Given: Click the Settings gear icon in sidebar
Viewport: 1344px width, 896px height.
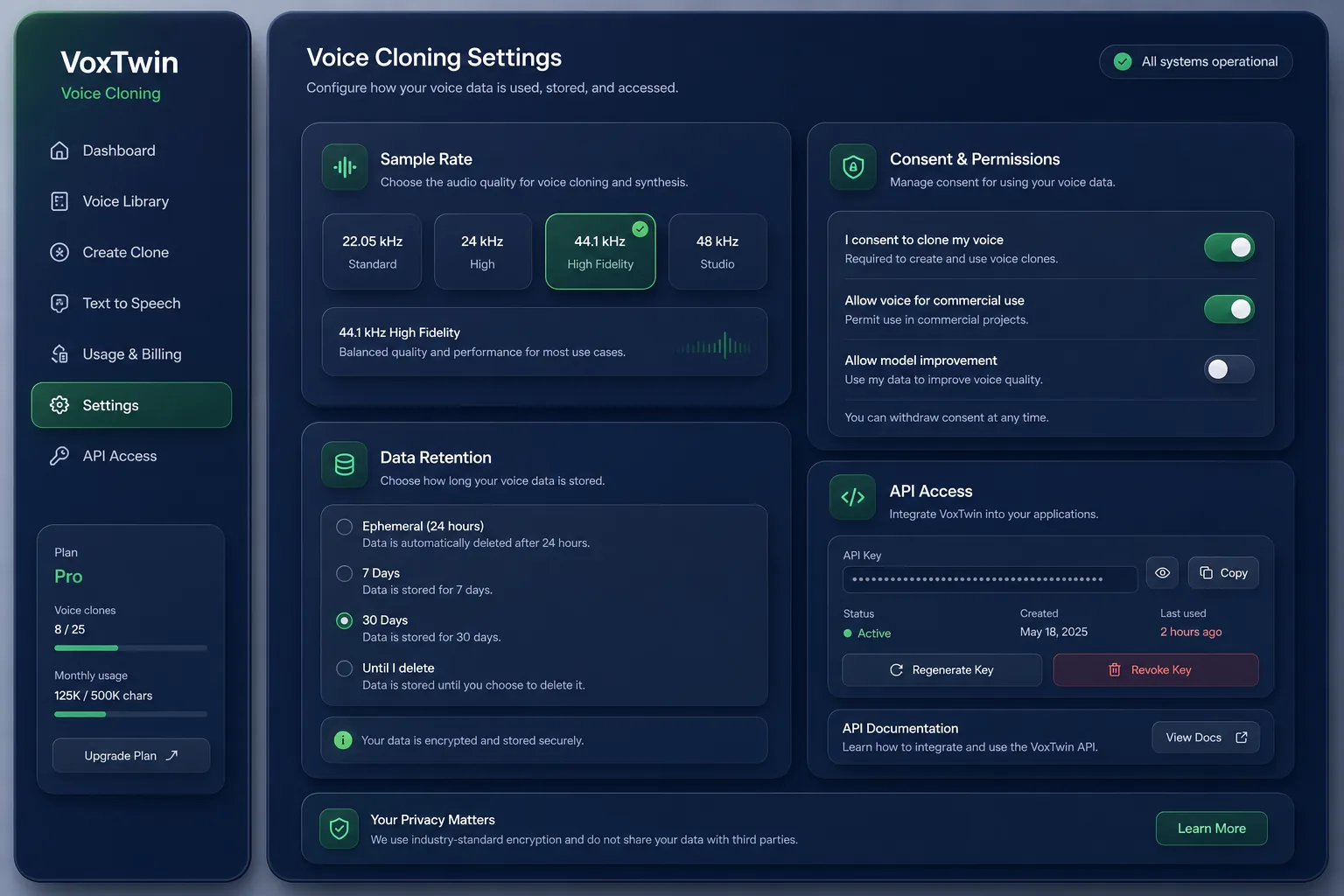Looking at the screenshot, I should pyautogui.click(x=59, y=405).
